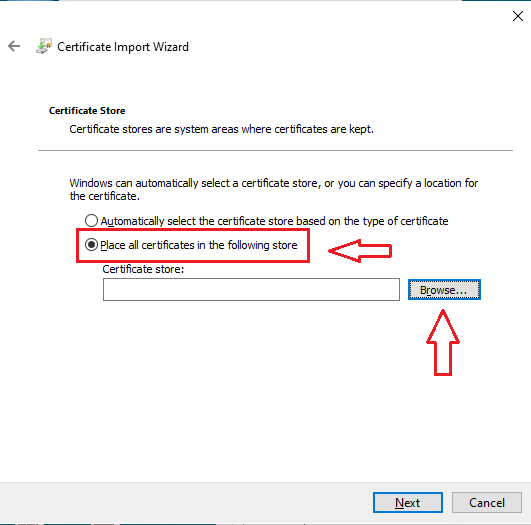531x525 pixels.
Task: Proceed with the Next button
Action: coord(408,502)
